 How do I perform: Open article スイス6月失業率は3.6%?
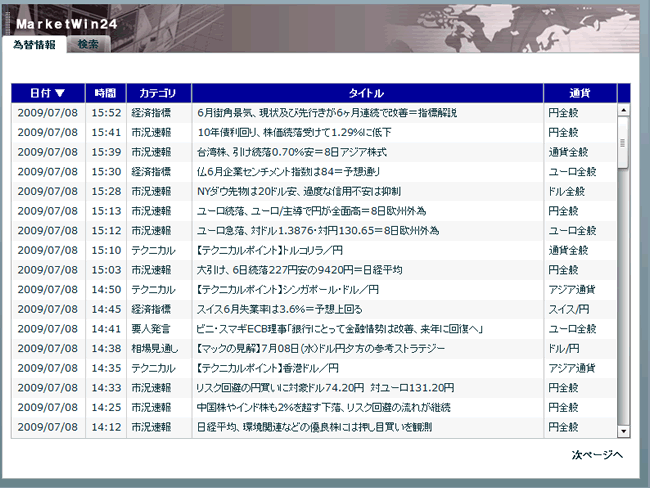(280, 309)
